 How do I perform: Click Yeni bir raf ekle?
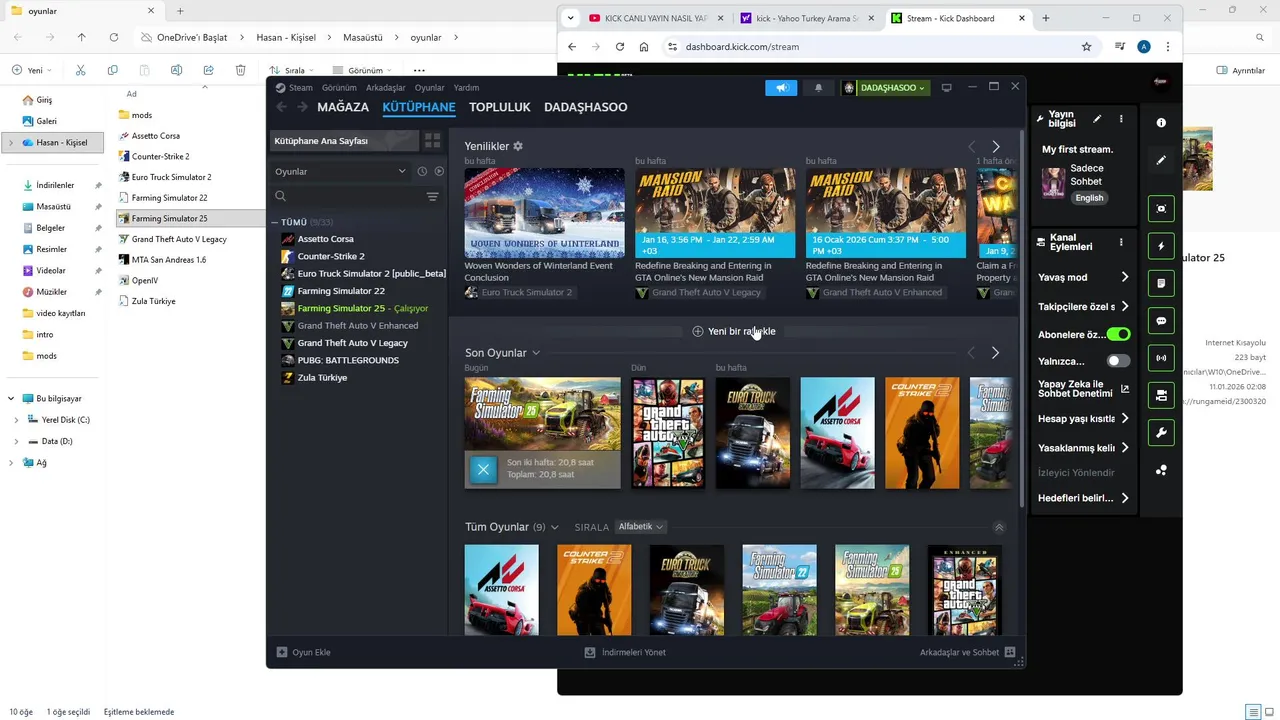point(734,331)
